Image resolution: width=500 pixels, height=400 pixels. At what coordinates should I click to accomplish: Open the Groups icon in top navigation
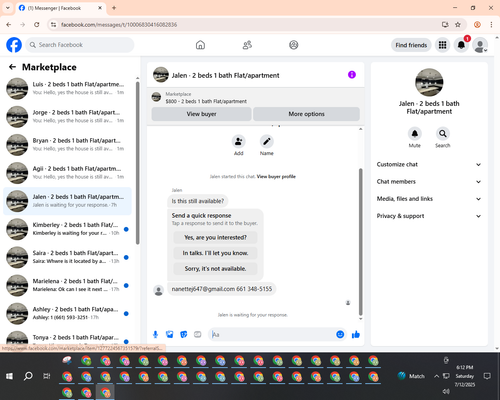click(294, 45)
